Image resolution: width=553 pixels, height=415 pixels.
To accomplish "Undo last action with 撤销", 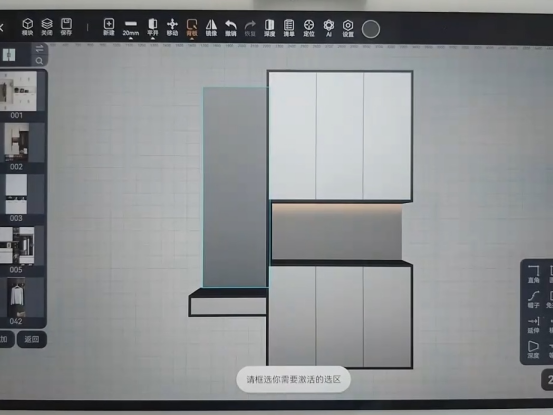I will tap(231, 28).
